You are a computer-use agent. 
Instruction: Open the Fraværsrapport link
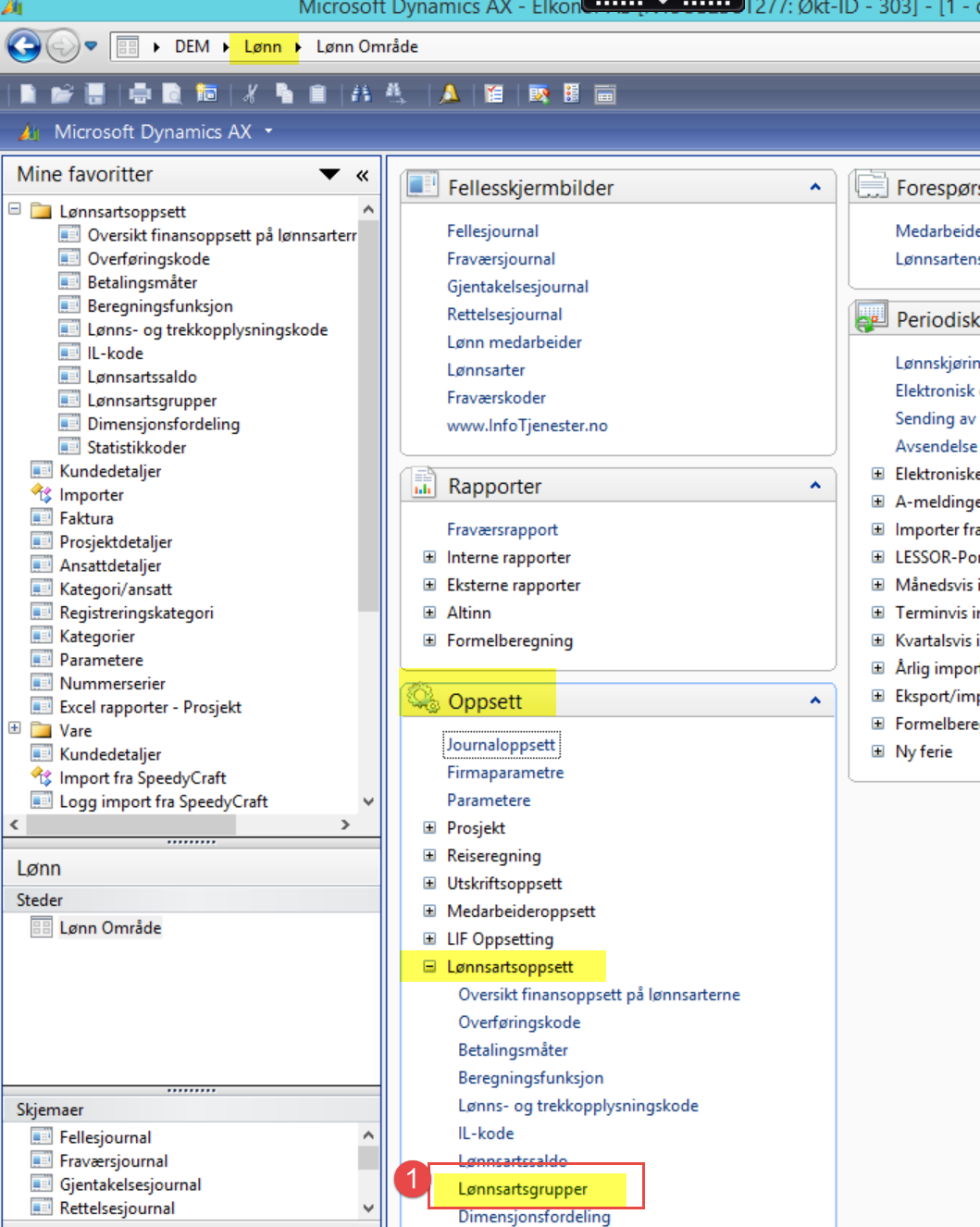click(502, 530)
